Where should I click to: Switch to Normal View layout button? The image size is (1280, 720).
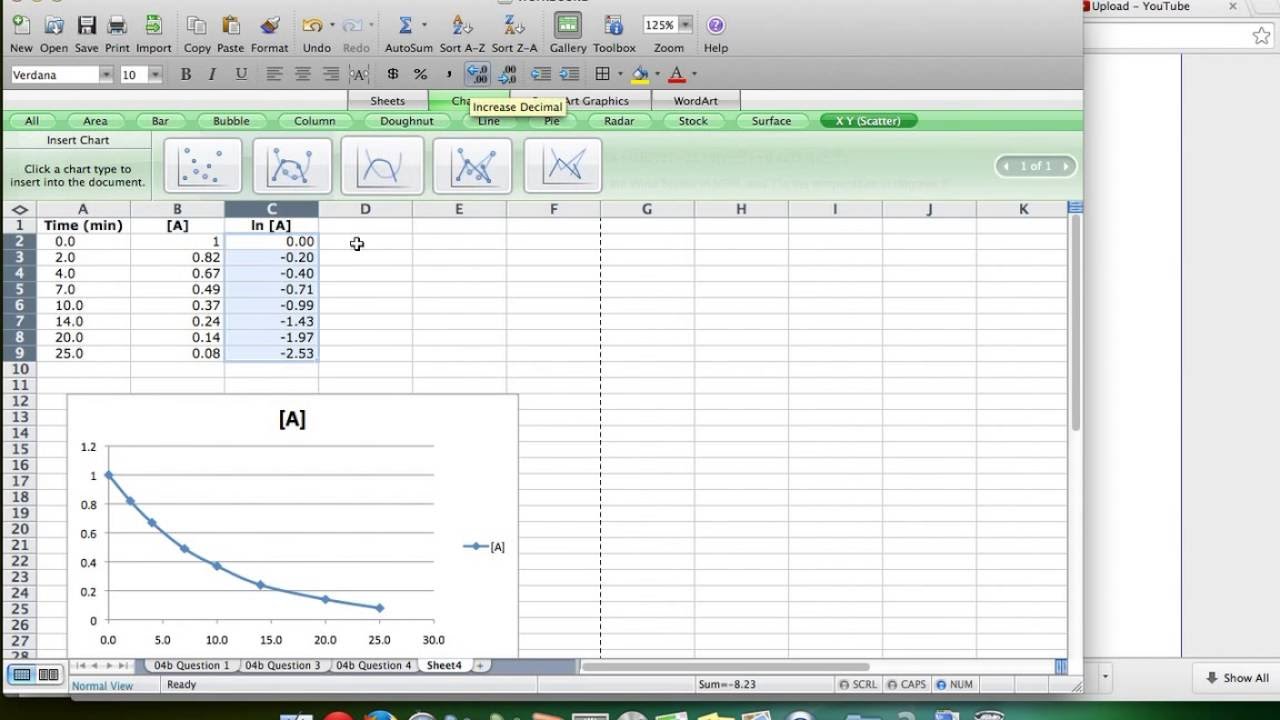point(21,675)
